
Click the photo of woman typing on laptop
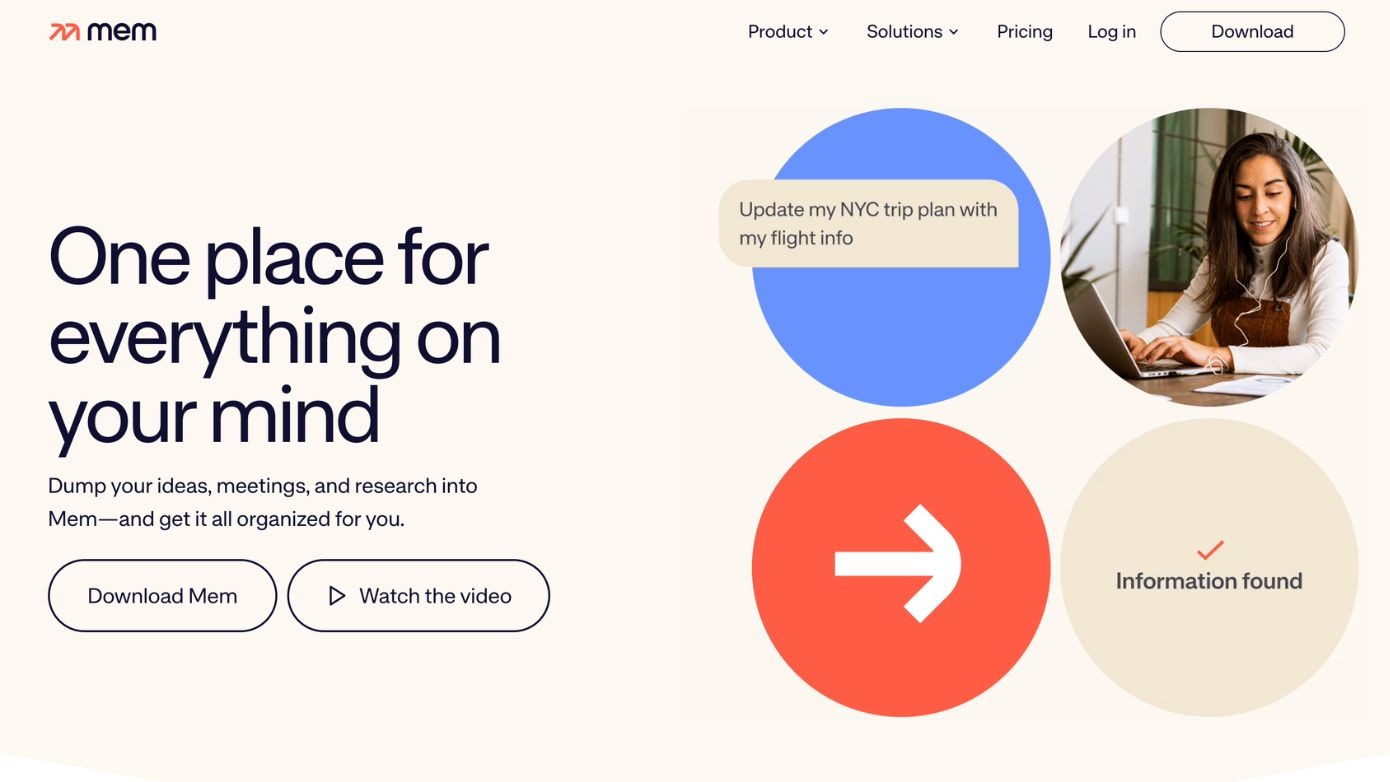1209,257
